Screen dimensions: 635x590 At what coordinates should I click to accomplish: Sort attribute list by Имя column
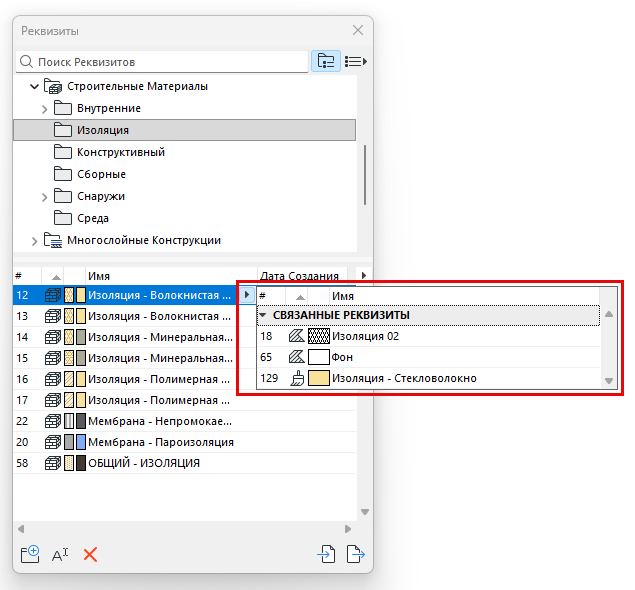171,276
